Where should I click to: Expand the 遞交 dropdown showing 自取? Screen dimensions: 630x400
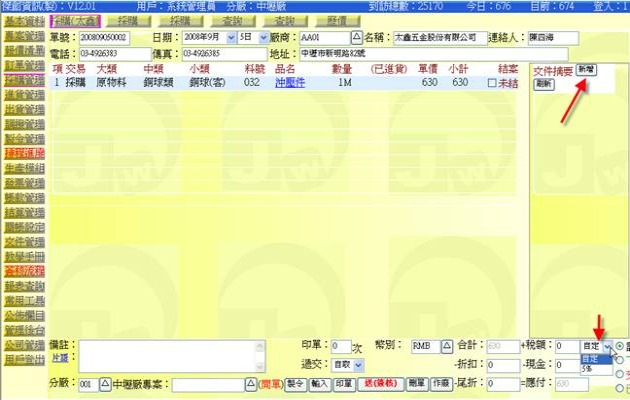coord(356,365)
